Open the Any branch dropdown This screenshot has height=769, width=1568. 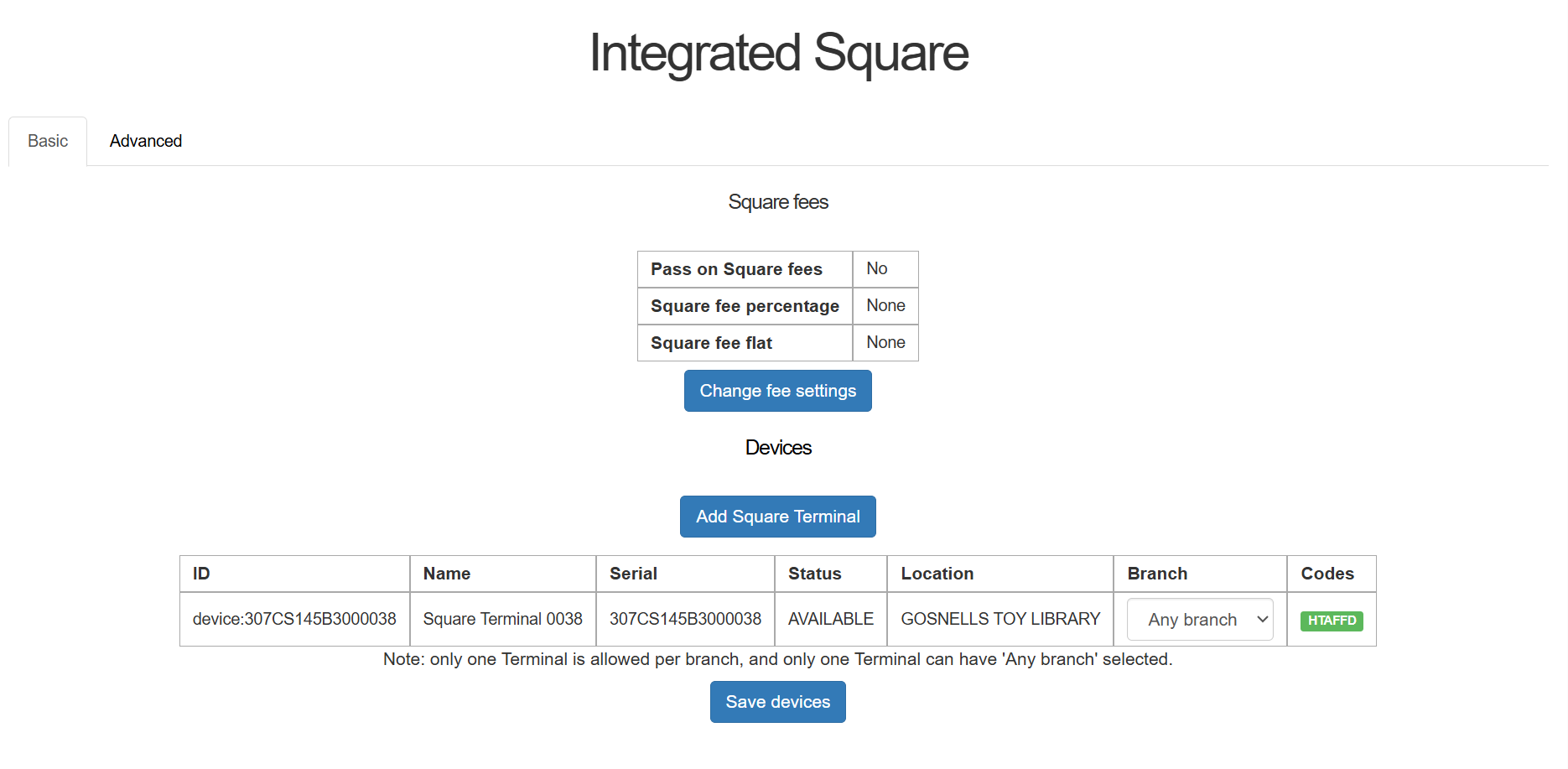coord(1200,620)
